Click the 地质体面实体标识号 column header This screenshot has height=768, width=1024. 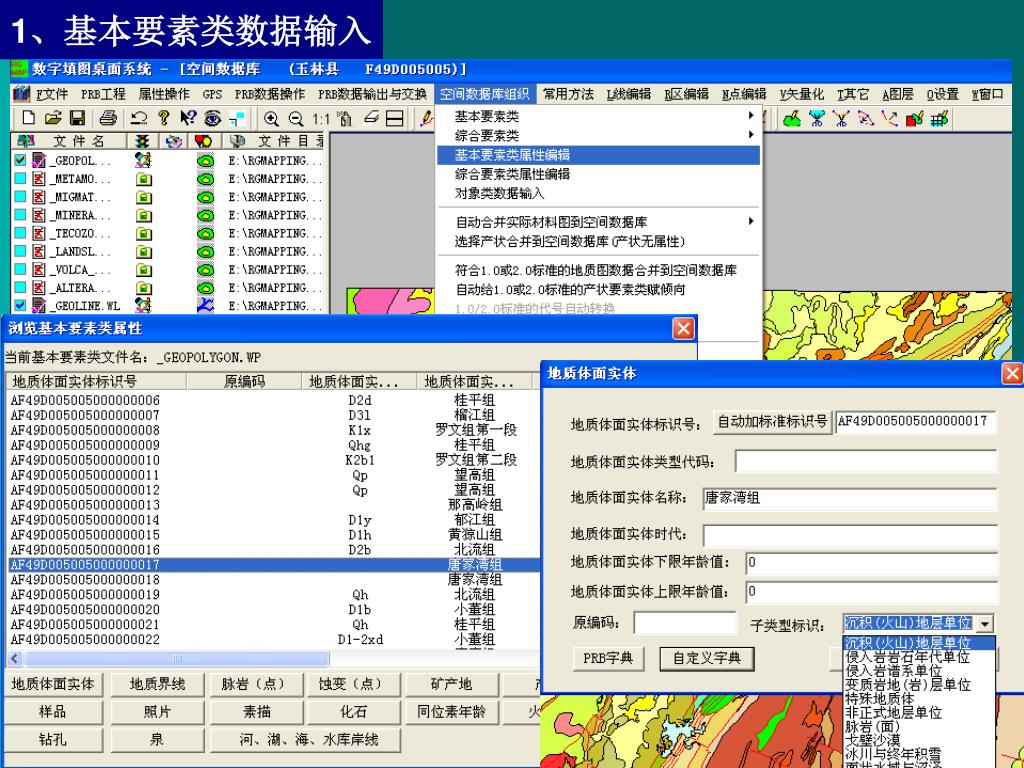[96, 381]
